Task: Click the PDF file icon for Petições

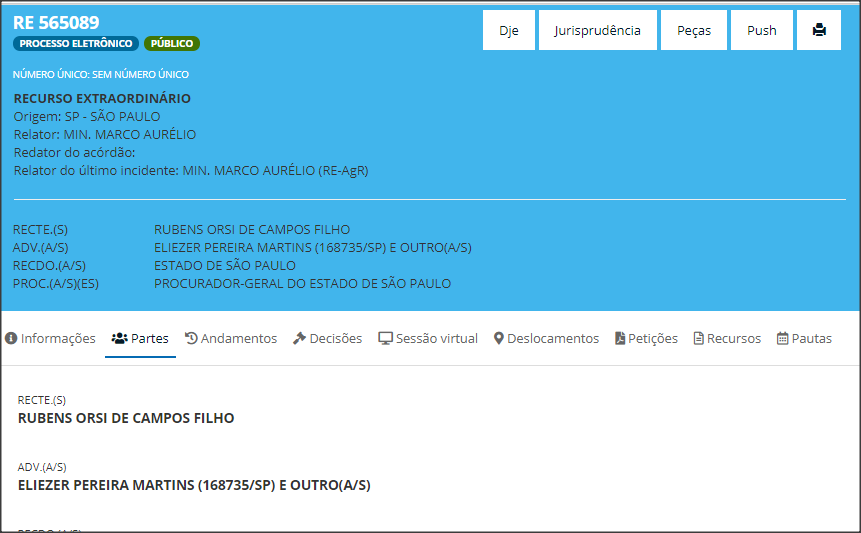Action: point(620,339)
